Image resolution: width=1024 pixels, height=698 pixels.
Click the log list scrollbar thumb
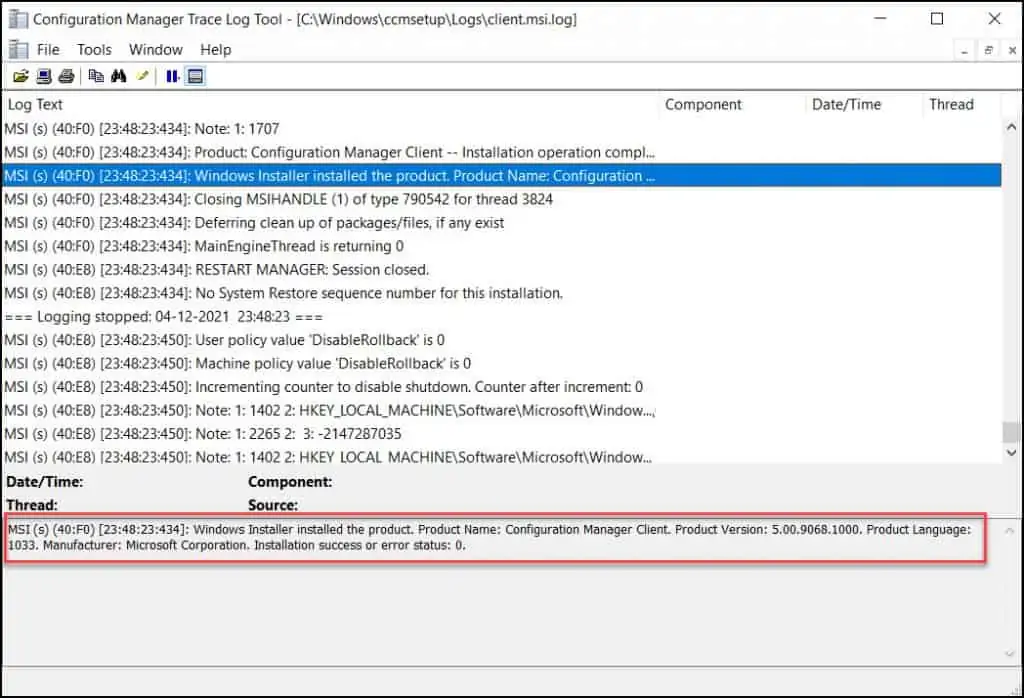(1012, 432)
